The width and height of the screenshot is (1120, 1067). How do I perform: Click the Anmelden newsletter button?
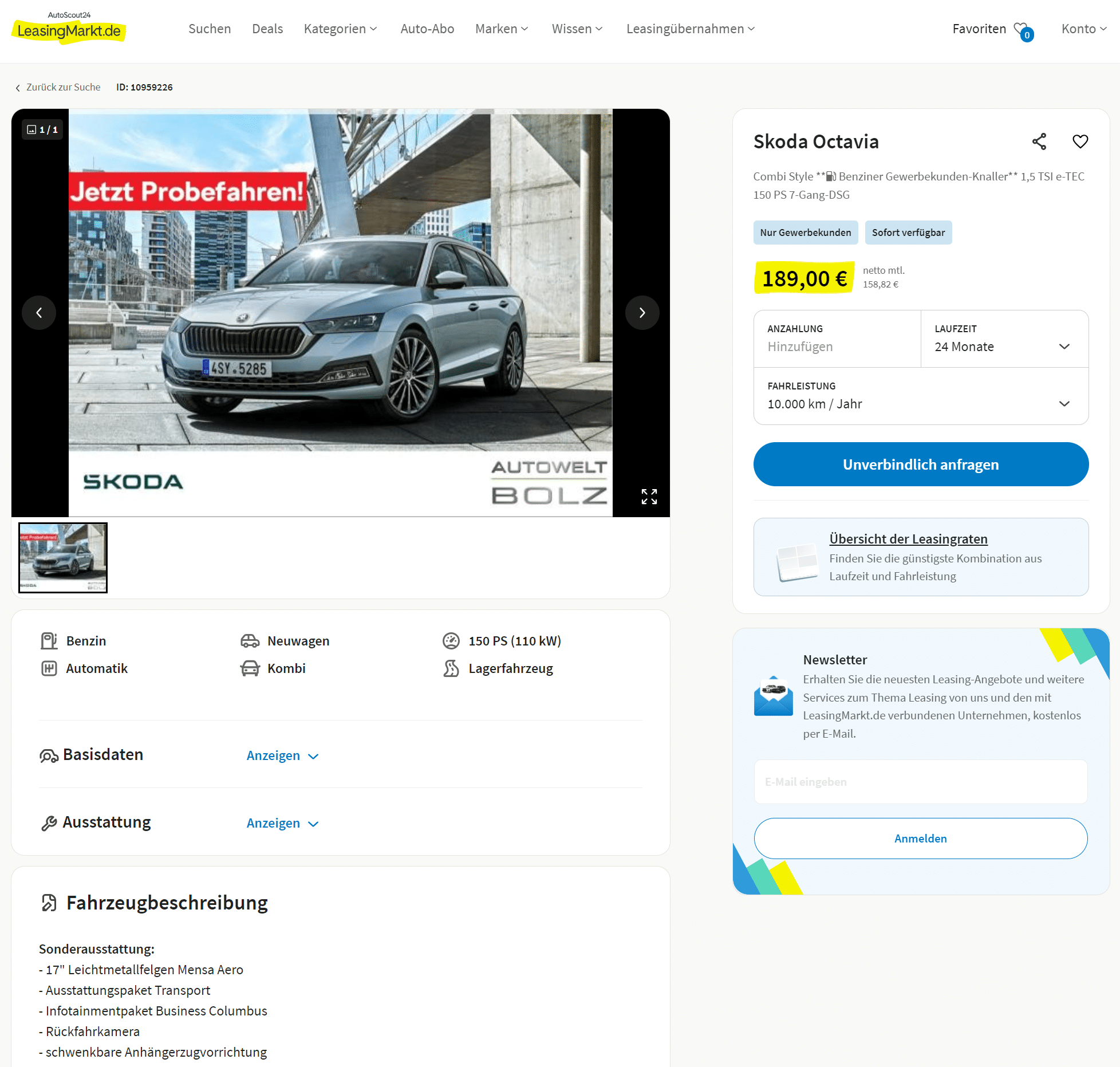921,838
